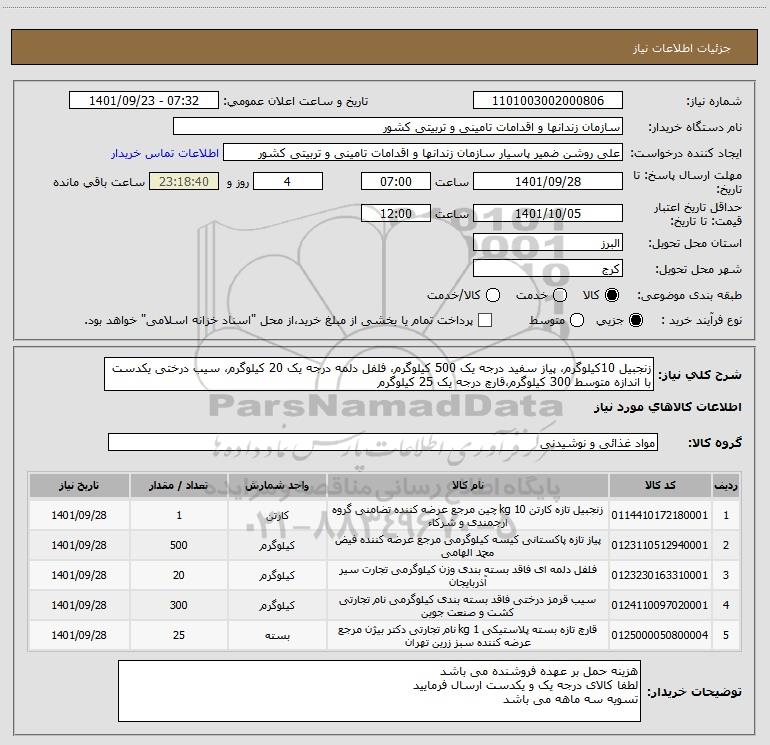This screenshot has width=770, height=745.
Task: Open the اطلاعات تماس خریدار link
Action: click(x=165, y=153)
